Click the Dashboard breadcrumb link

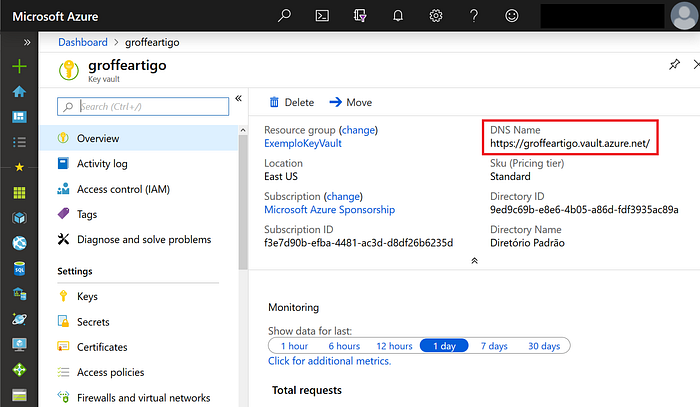coord(83,42)
